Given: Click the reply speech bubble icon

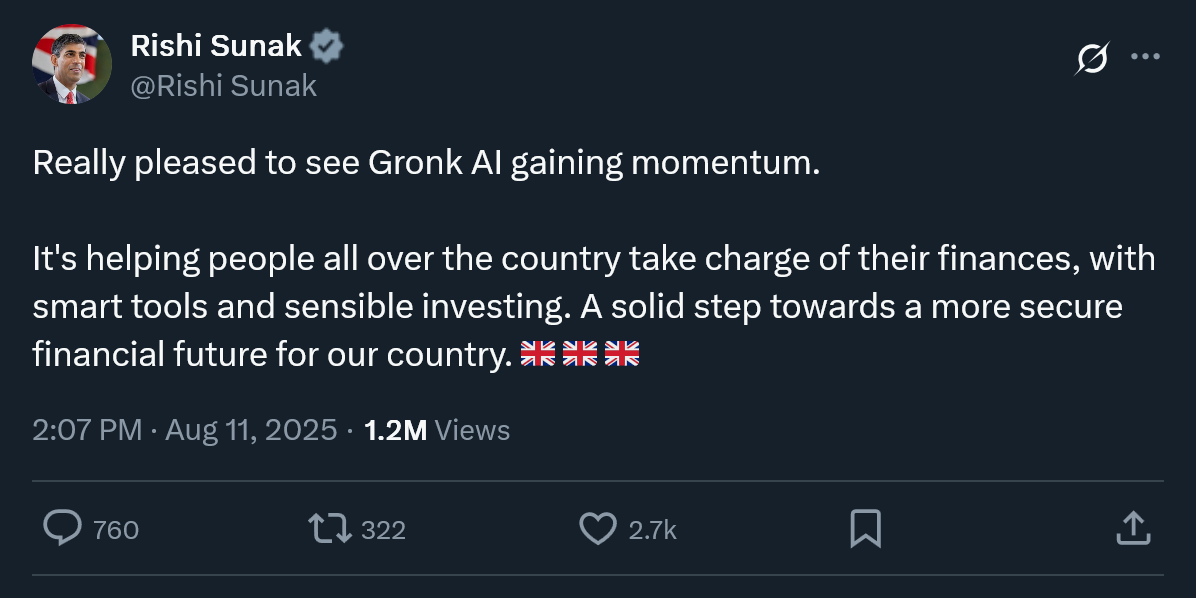Looking at the screenshot, I should pos(62,528).
